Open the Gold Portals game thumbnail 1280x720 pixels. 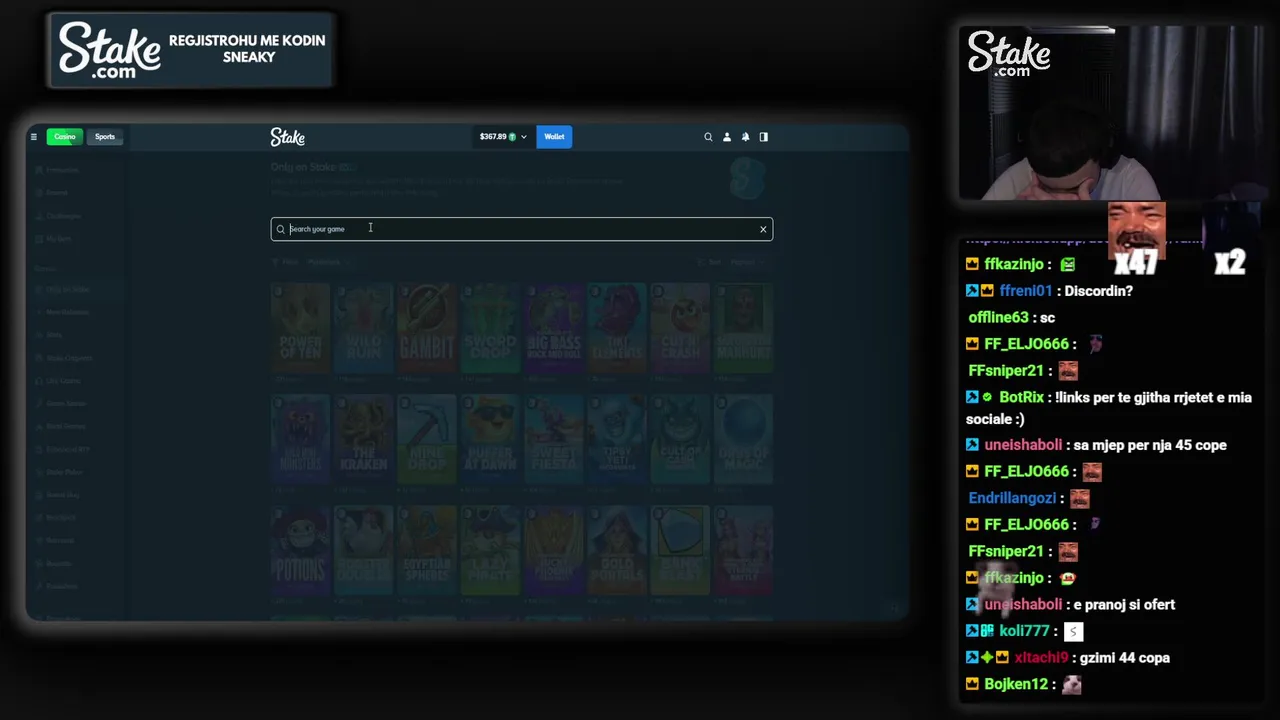click(617, 550)
